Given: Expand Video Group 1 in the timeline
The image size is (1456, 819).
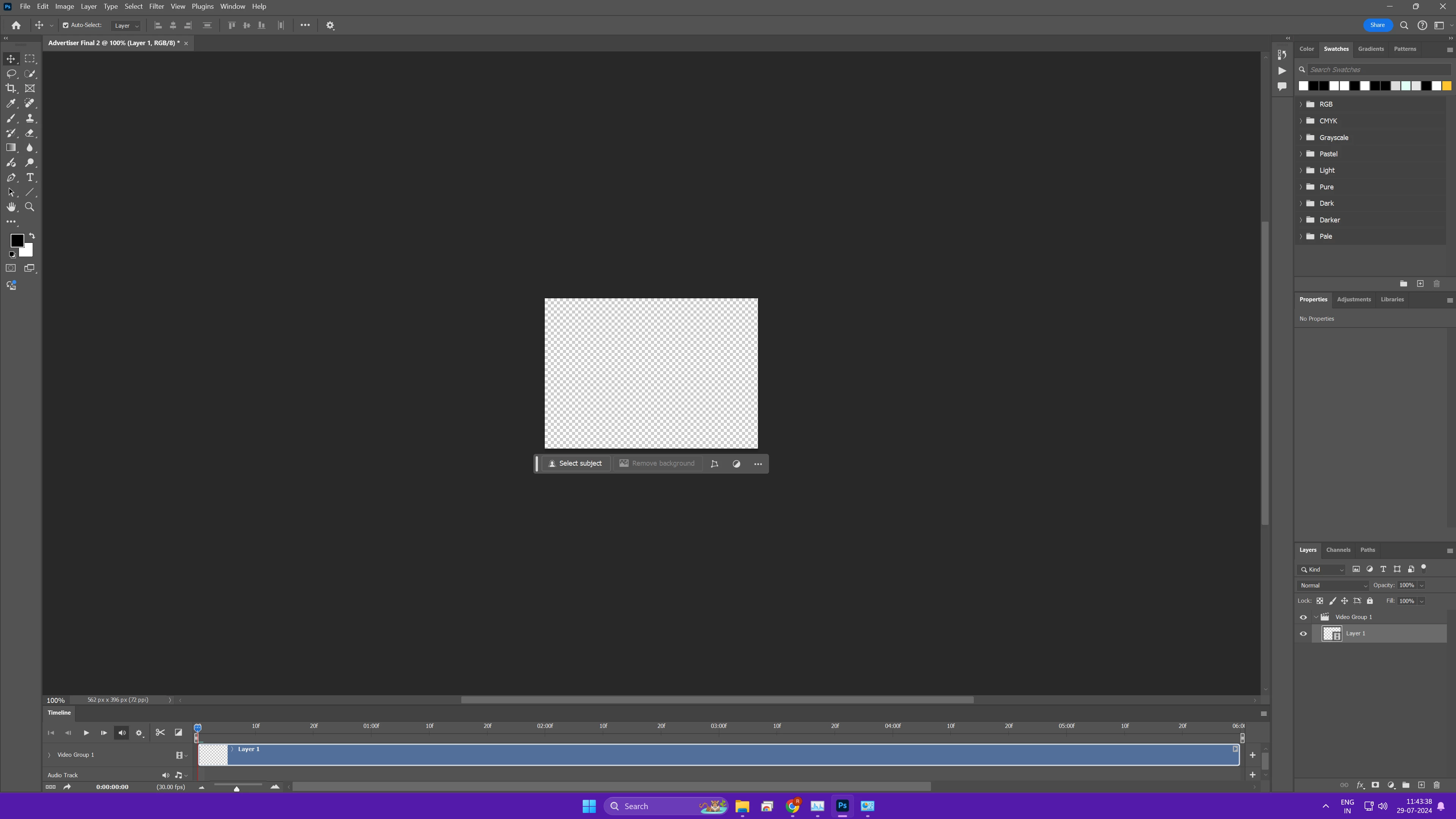Looking at the screenshot, I should (x=49, y=755).
